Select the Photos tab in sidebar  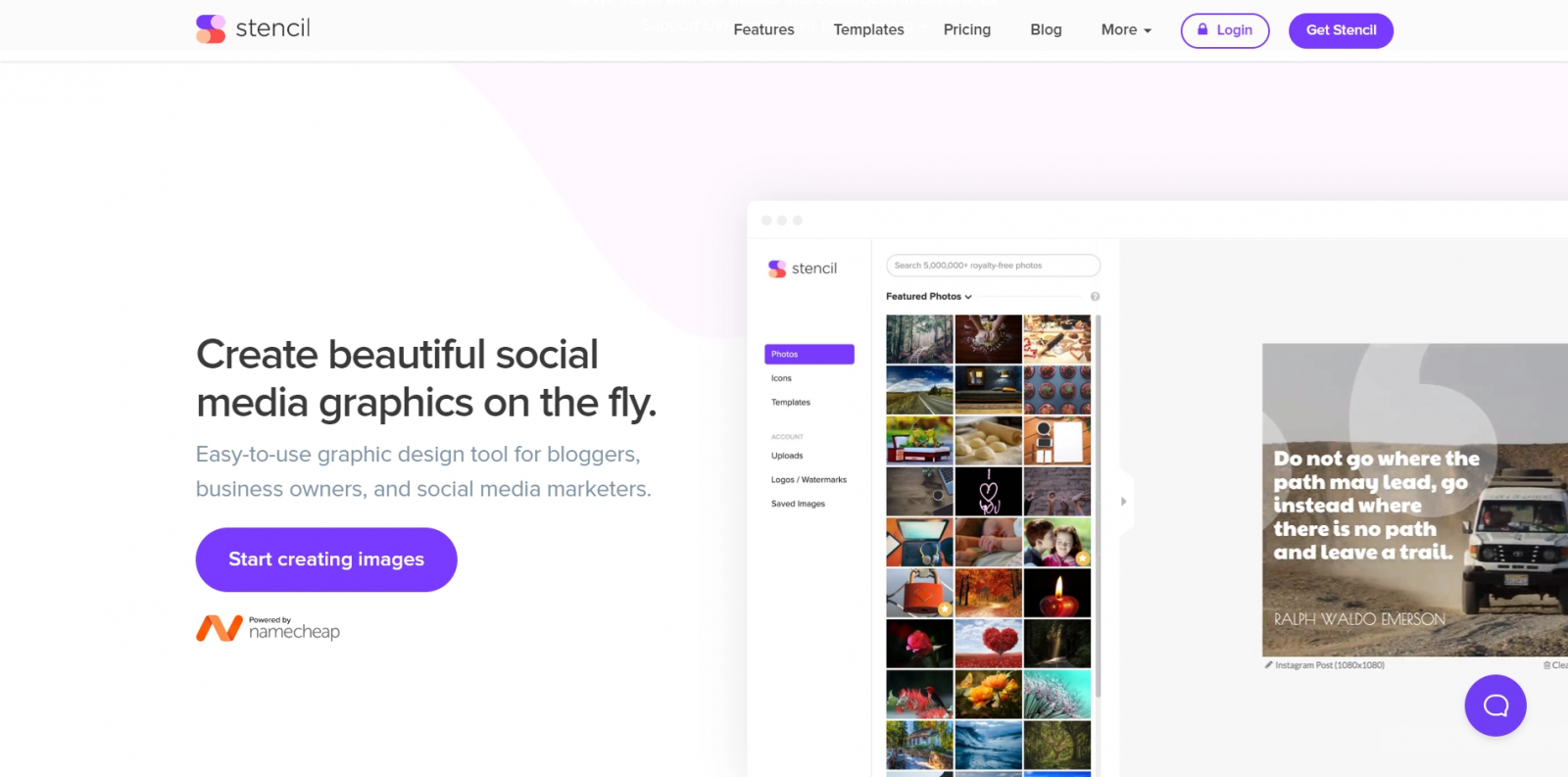coord(809,354)
